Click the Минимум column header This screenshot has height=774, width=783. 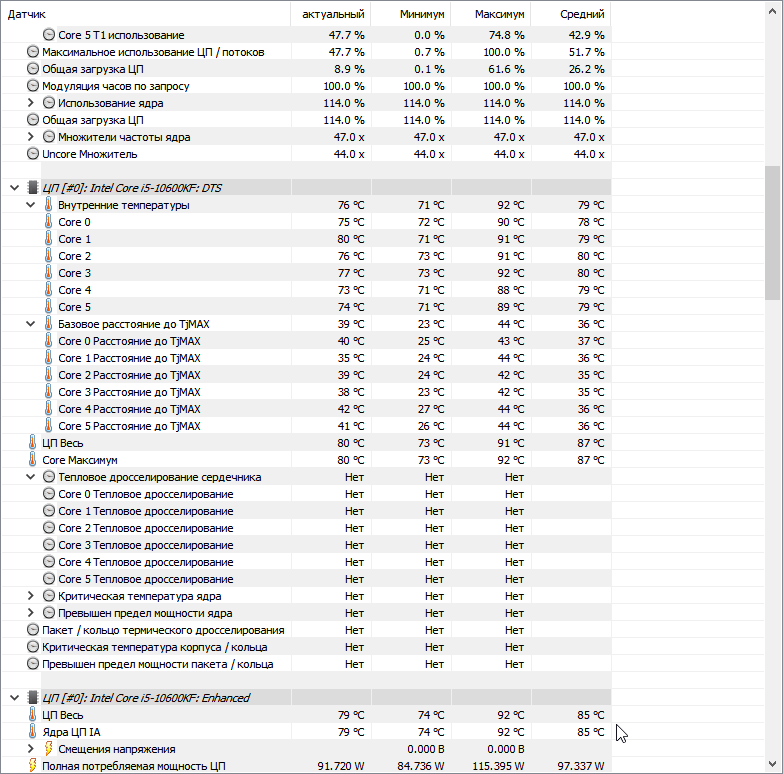(410, 14)
